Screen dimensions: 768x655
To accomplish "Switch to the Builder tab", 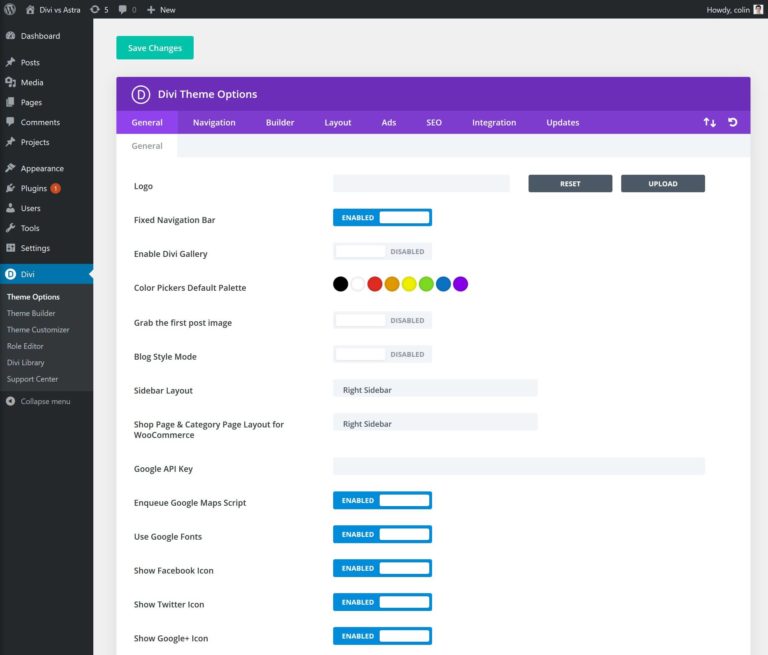I will coord(280,122).
